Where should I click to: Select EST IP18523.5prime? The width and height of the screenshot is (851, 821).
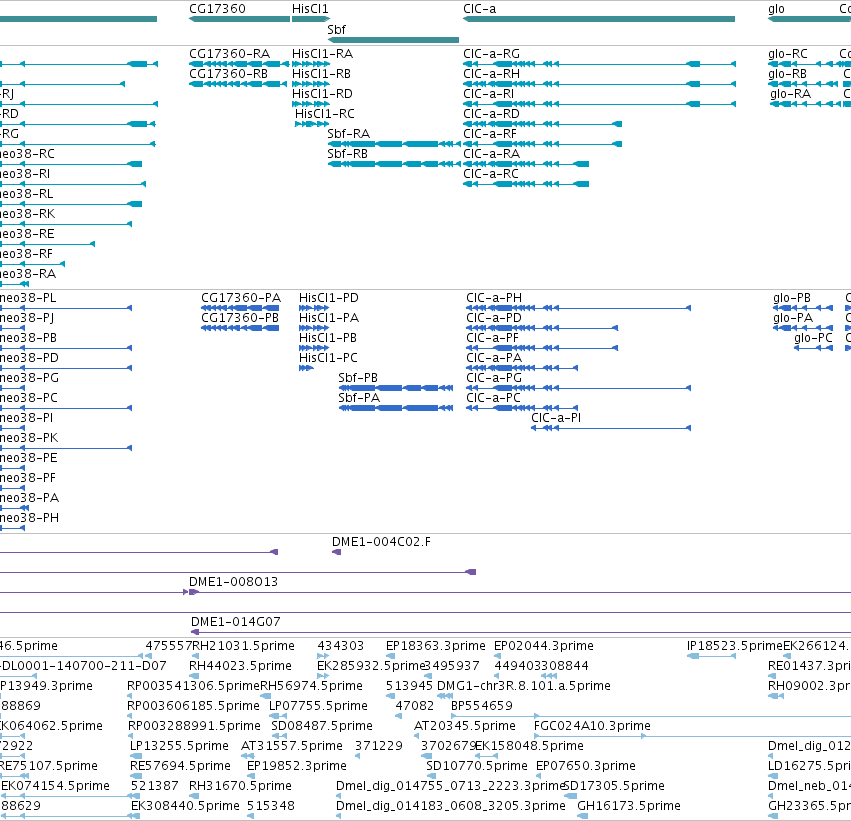tap(711, 656)
